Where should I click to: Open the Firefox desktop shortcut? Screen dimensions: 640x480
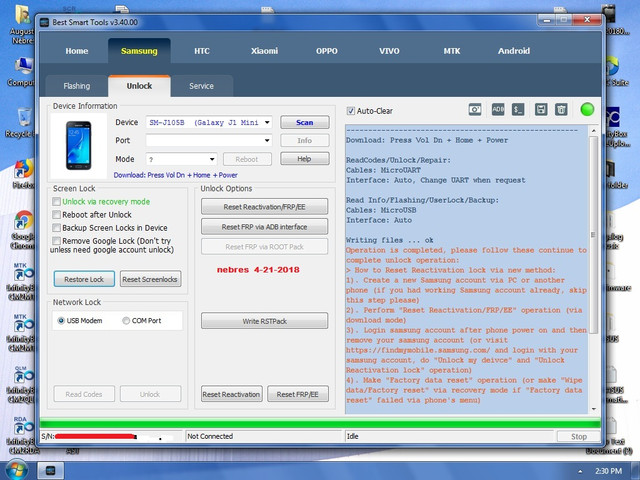(x=23, y=173)
